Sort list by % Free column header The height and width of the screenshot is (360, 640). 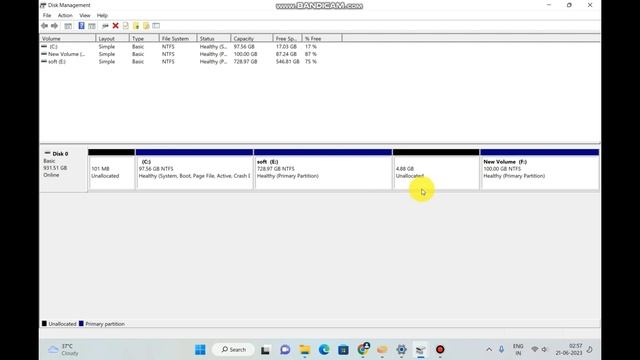[322, 38]
